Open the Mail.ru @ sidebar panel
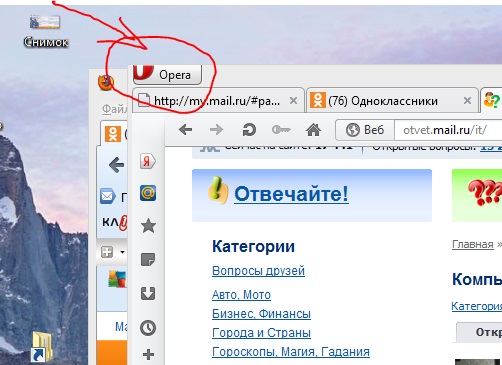 (148, 193)
